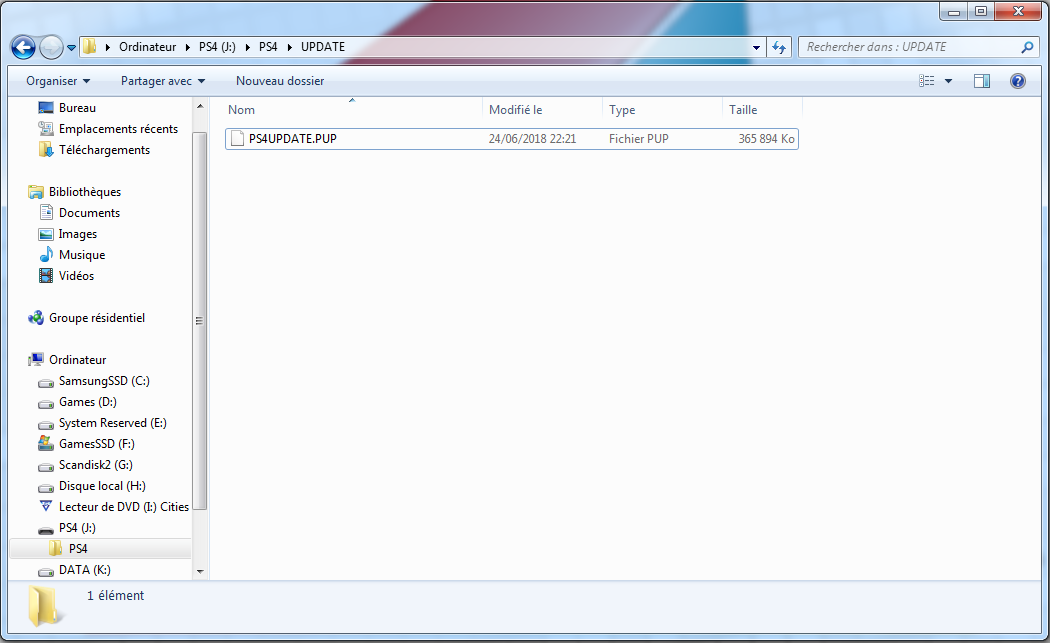Click the Forward navigation arrow button
This screenshot has height=643, width=1050.
[x=51, y=47]
